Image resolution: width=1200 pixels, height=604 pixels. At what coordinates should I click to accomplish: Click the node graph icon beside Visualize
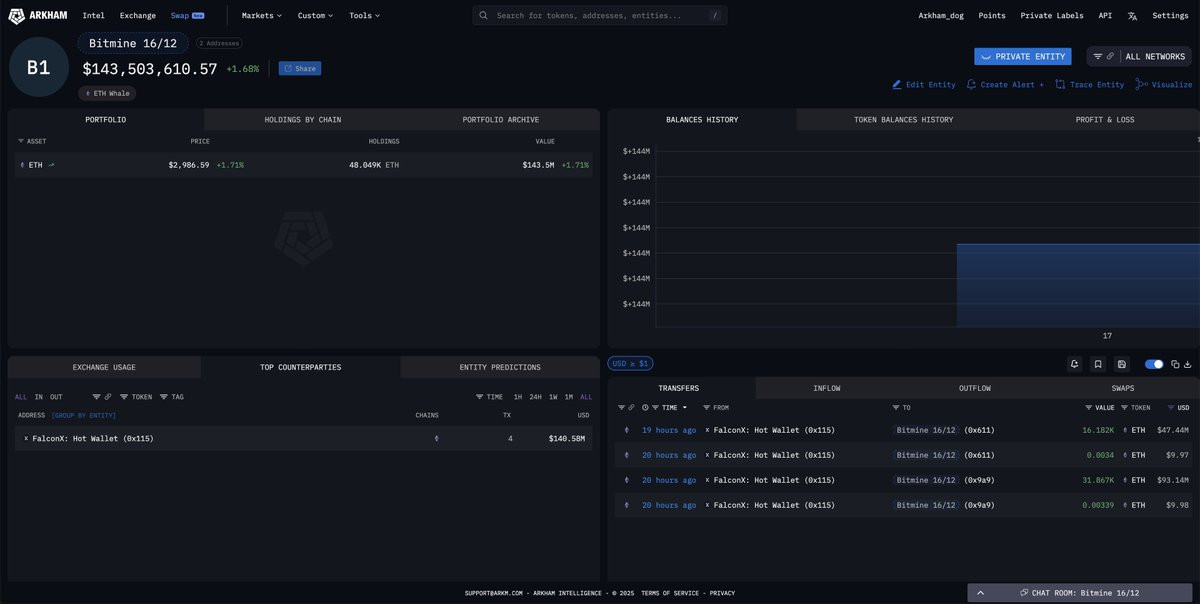[1141, 85]
